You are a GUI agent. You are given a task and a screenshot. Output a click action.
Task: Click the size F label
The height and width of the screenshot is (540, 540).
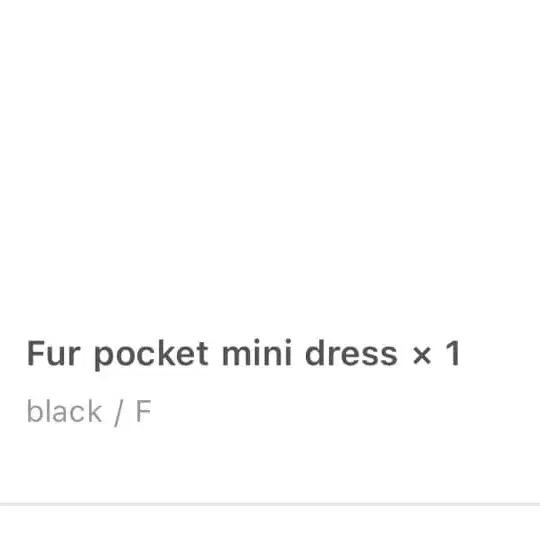click(x=144, y=411)
